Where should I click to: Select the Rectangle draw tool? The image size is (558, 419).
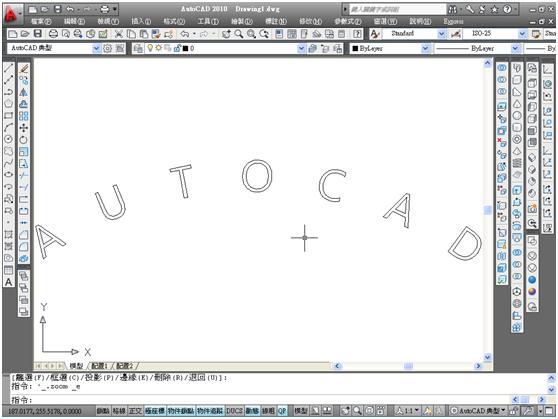pos(9,115)
